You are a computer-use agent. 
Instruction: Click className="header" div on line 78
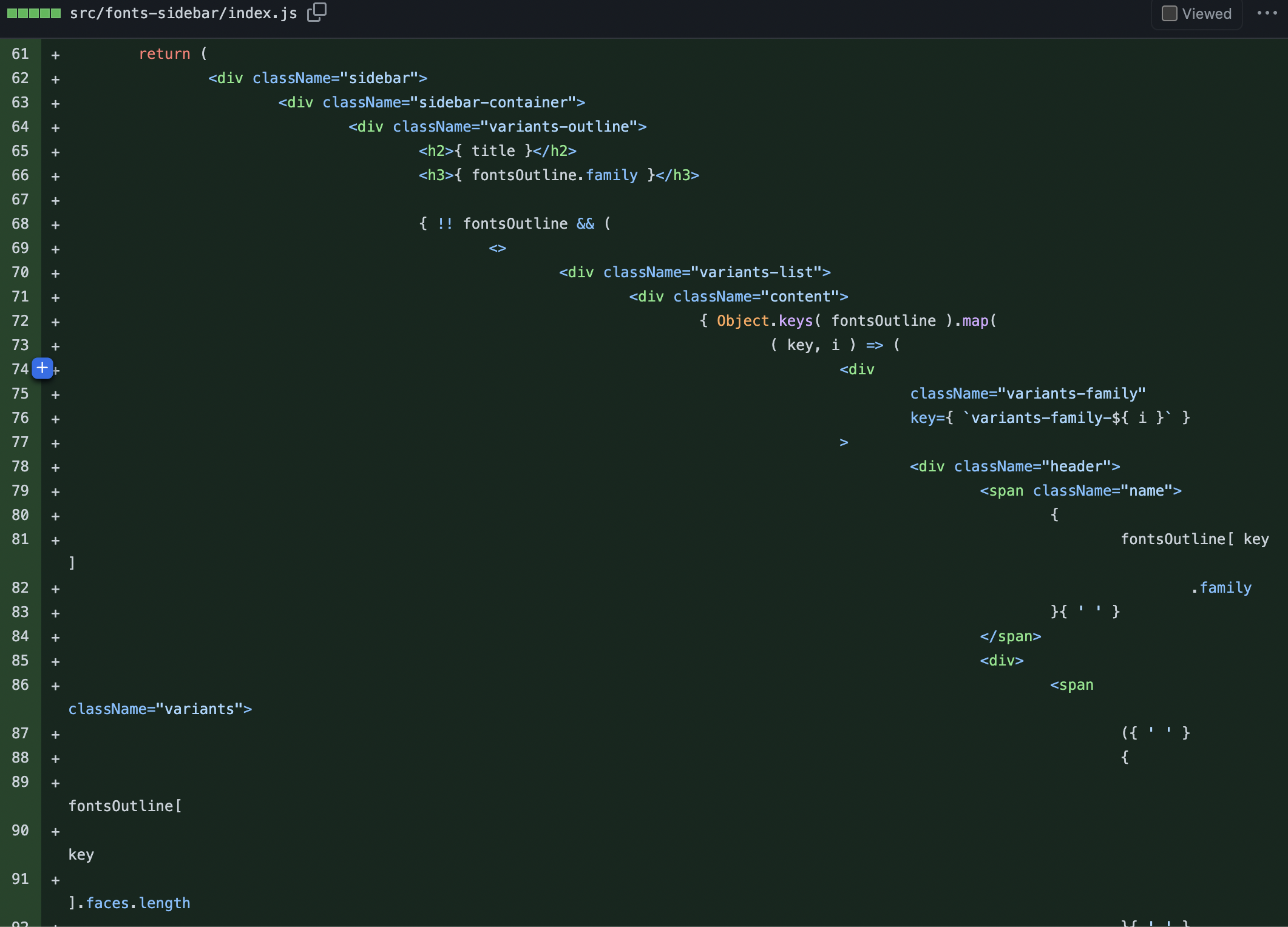pos(1015,467)
